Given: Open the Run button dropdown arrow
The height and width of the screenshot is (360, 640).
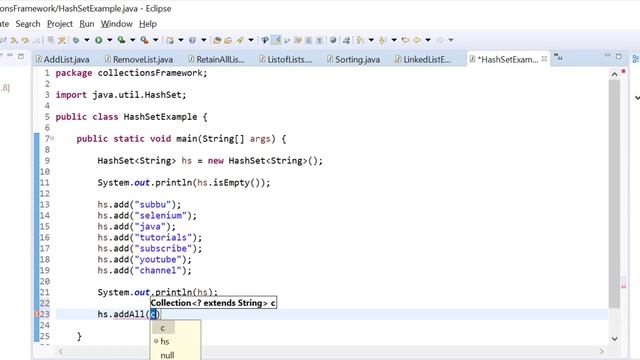Looking at the screenshot, I should (x=110, y=40).
